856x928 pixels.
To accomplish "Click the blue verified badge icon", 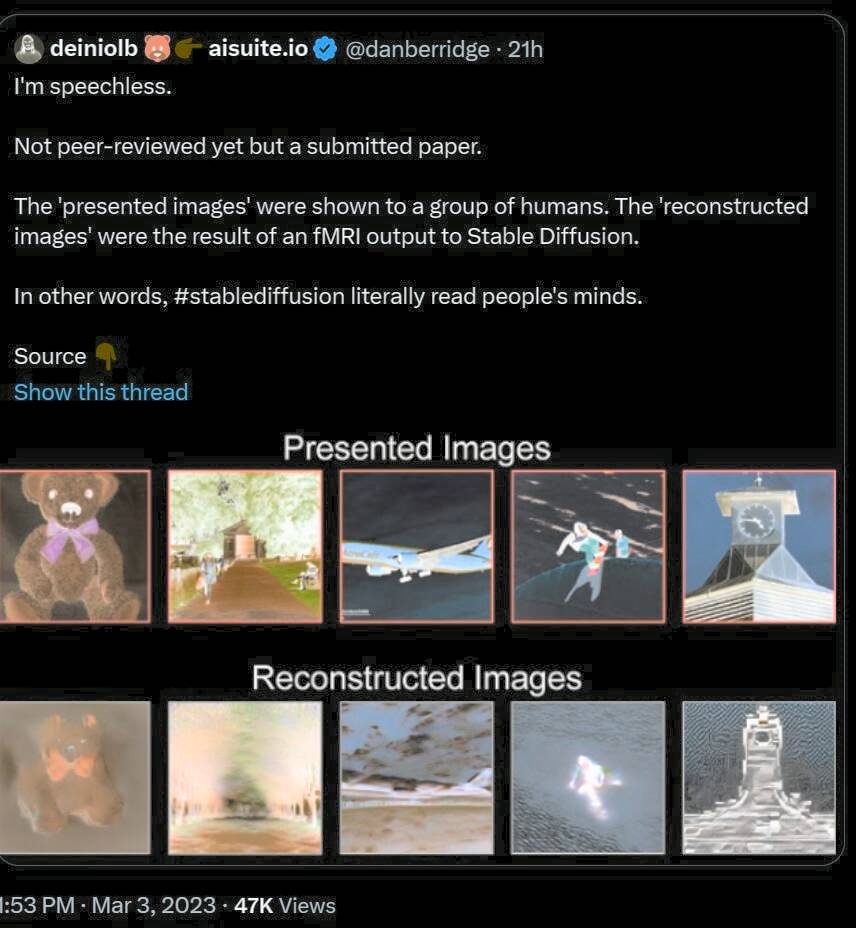I will 325,49.
